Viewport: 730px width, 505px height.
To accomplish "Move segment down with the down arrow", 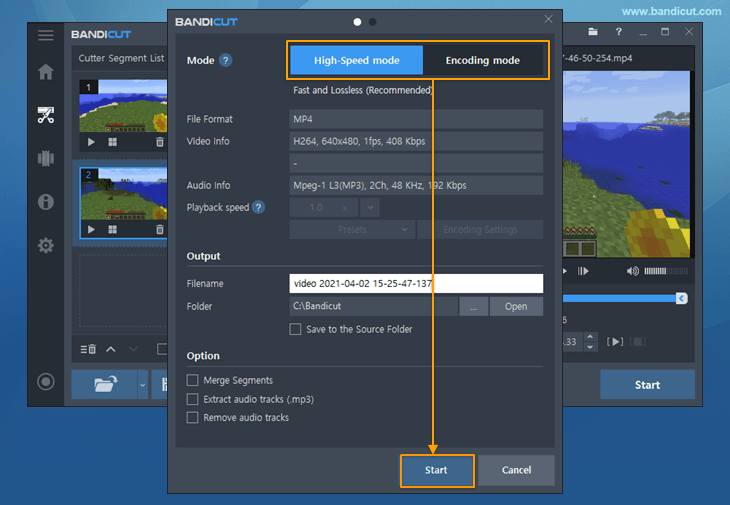I will point(133,349).
